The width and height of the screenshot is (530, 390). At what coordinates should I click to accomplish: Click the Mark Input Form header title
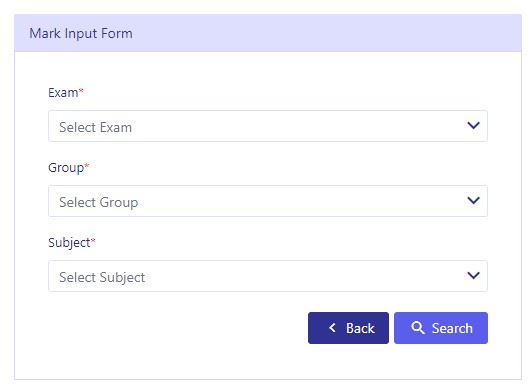(x=81, y=33)
